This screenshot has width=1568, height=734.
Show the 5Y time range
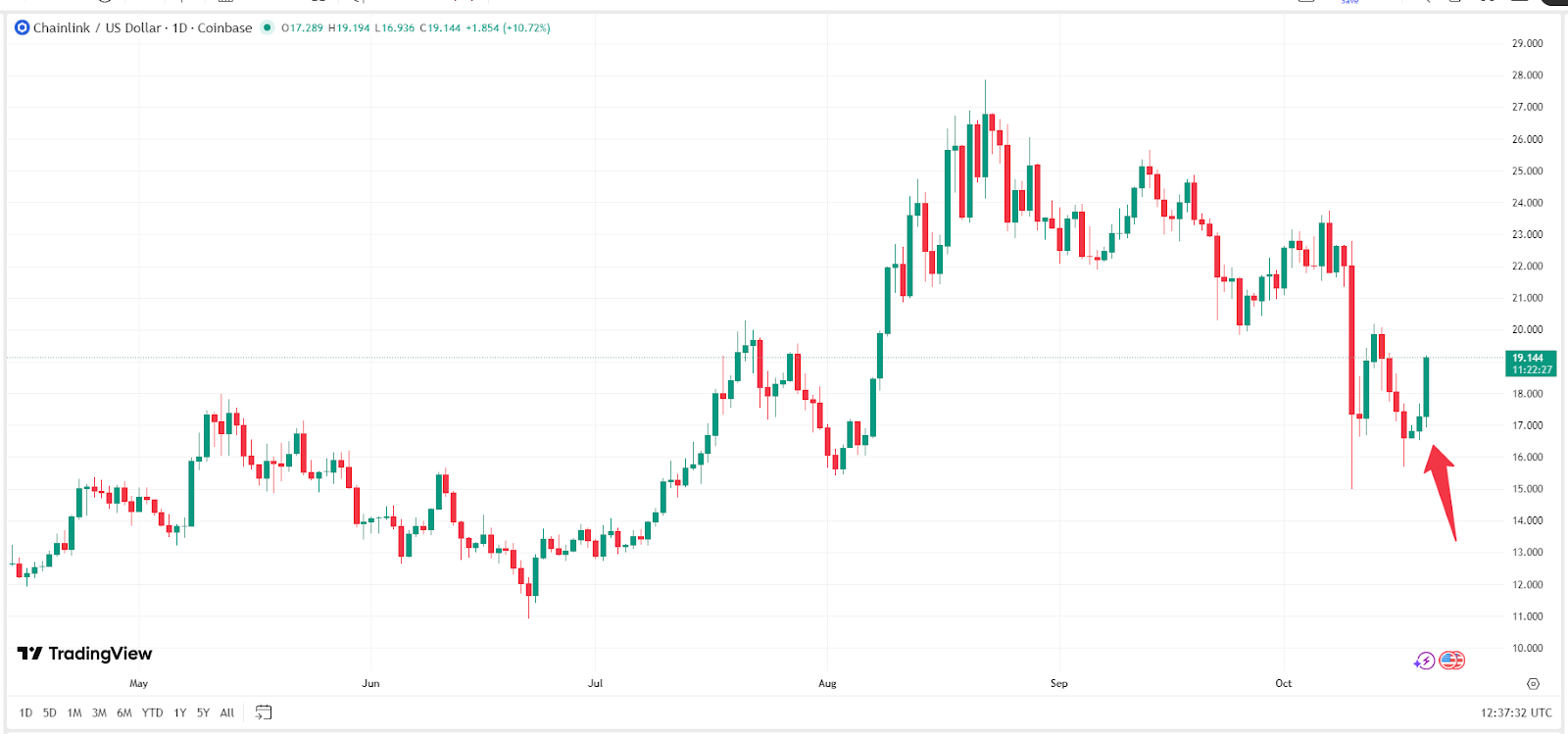point(203,712)
